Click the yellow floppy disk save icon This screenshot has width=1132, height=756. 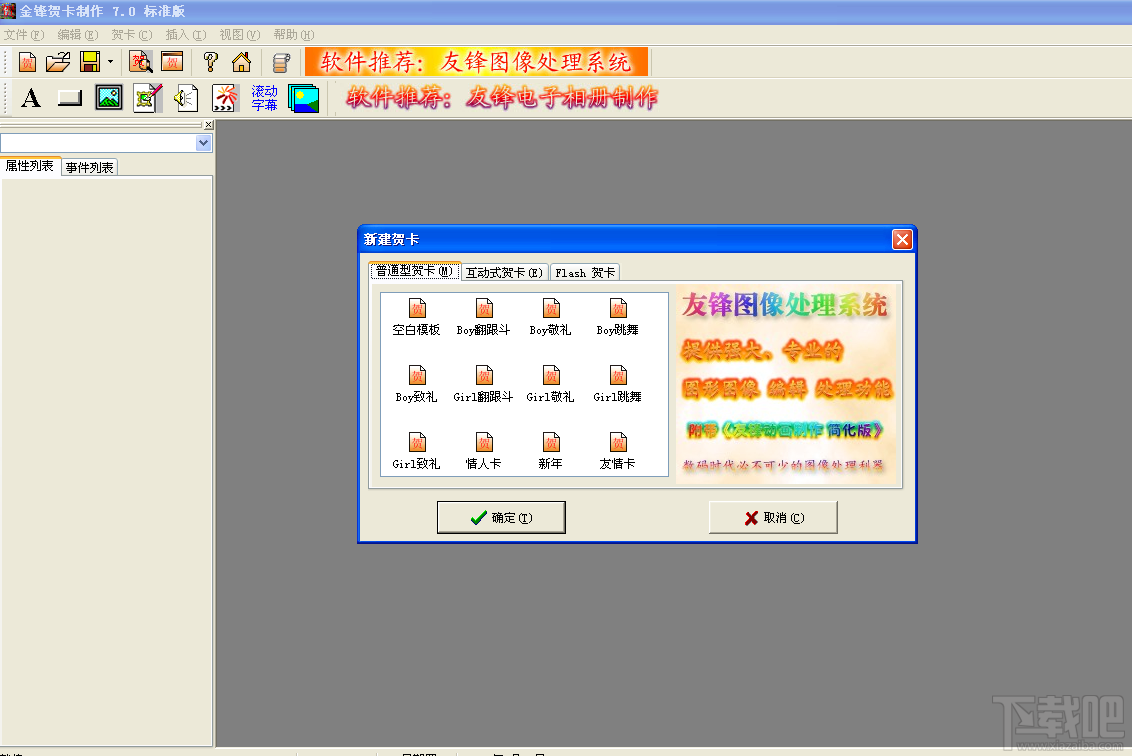click(90, 62)
